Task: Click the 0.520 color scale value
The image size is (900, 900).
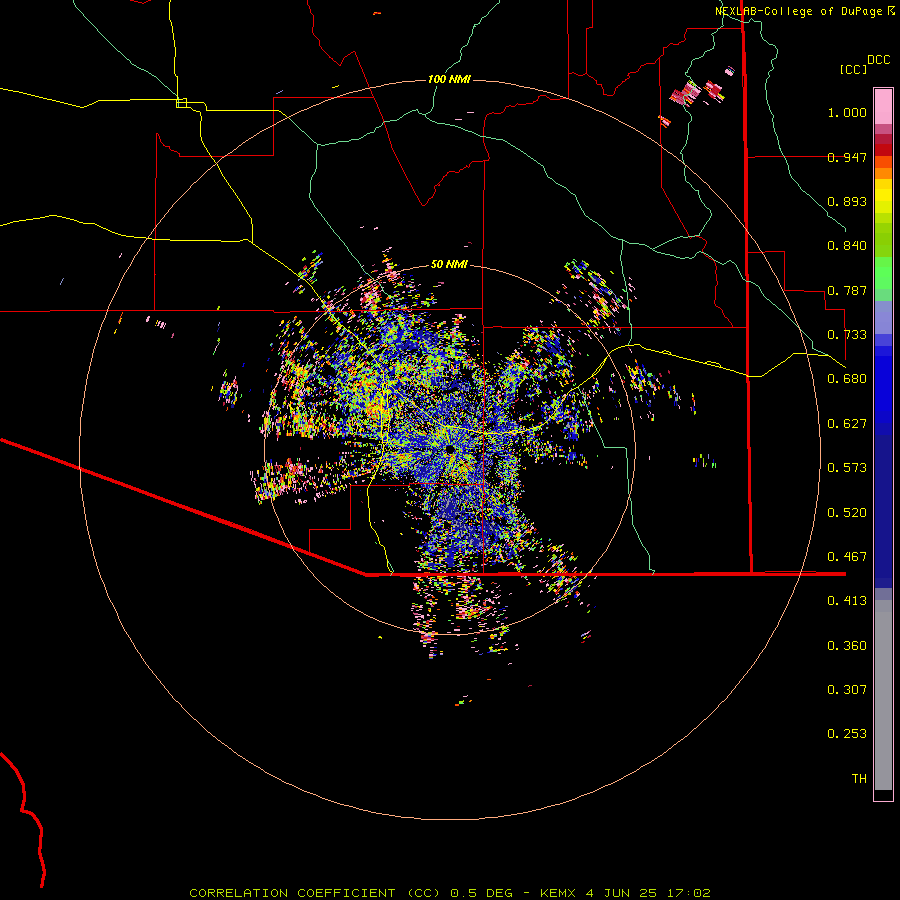Action: click(847, 513)
